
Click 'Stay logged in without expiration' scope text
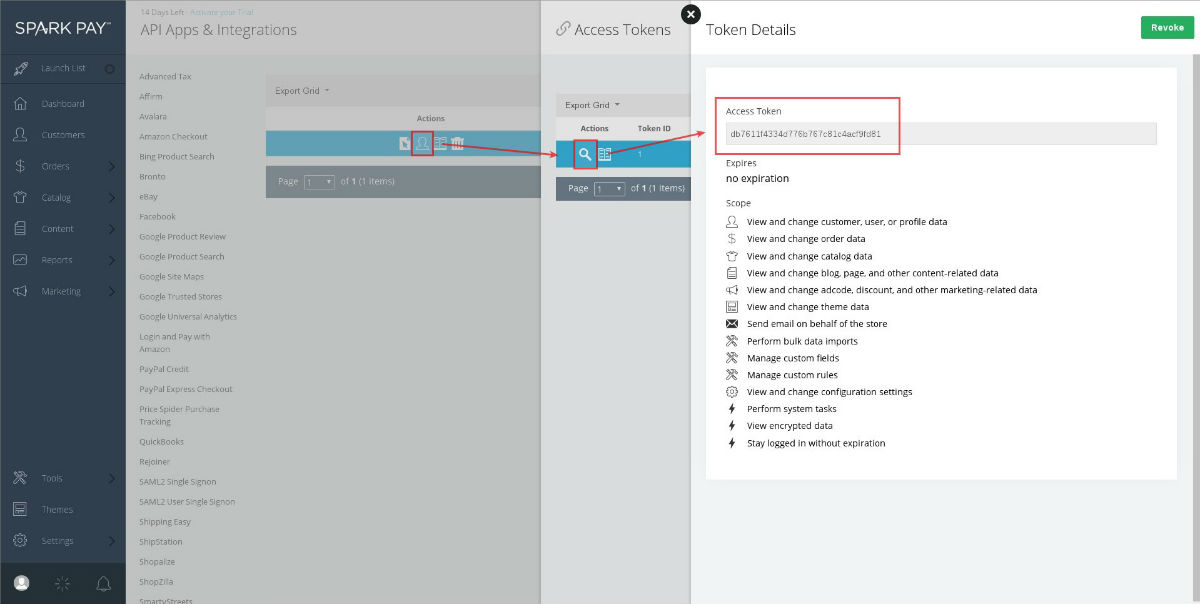816,443
